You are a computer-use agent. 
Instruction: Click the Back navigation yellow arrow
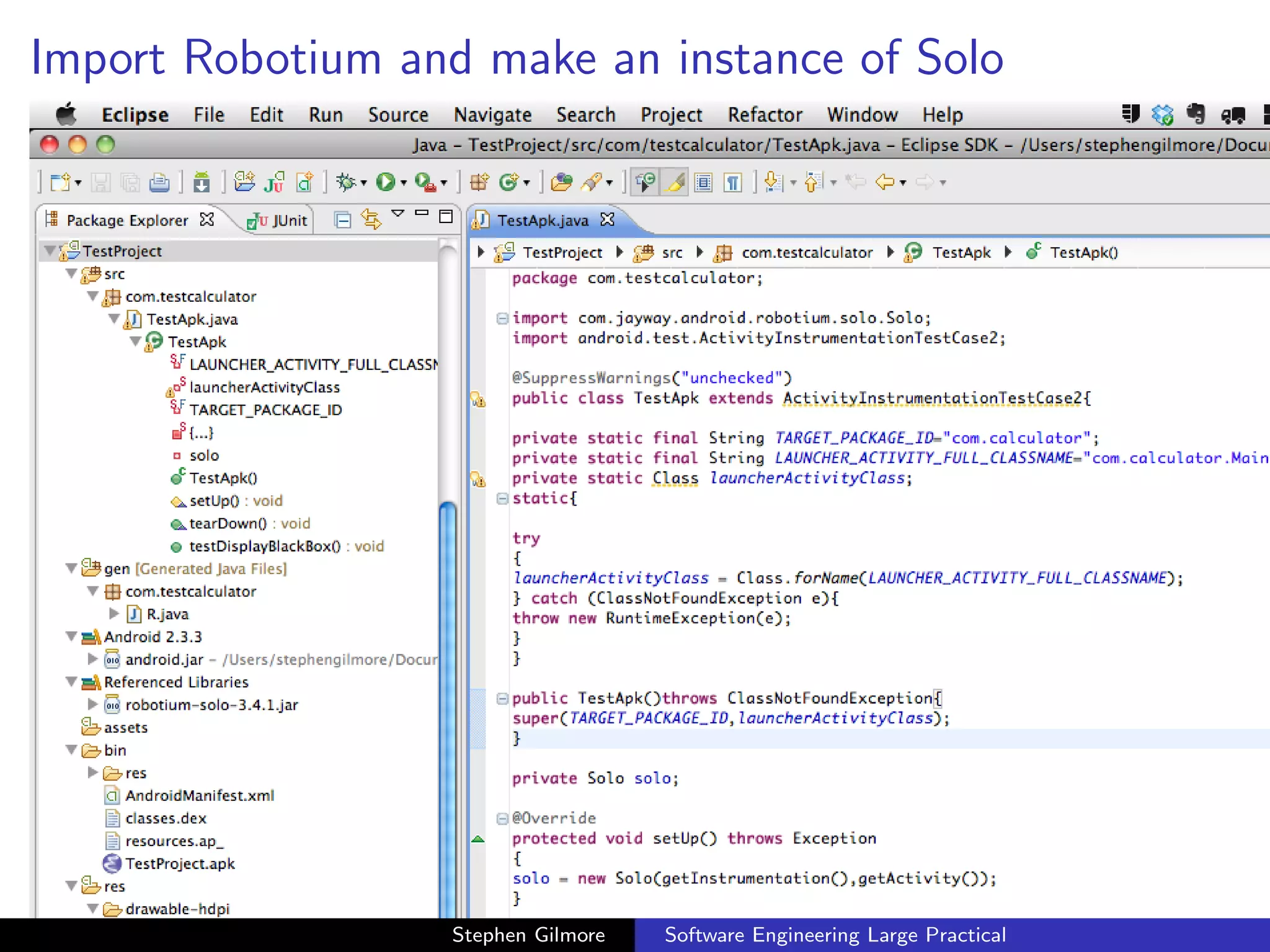[x=885, y=182]
